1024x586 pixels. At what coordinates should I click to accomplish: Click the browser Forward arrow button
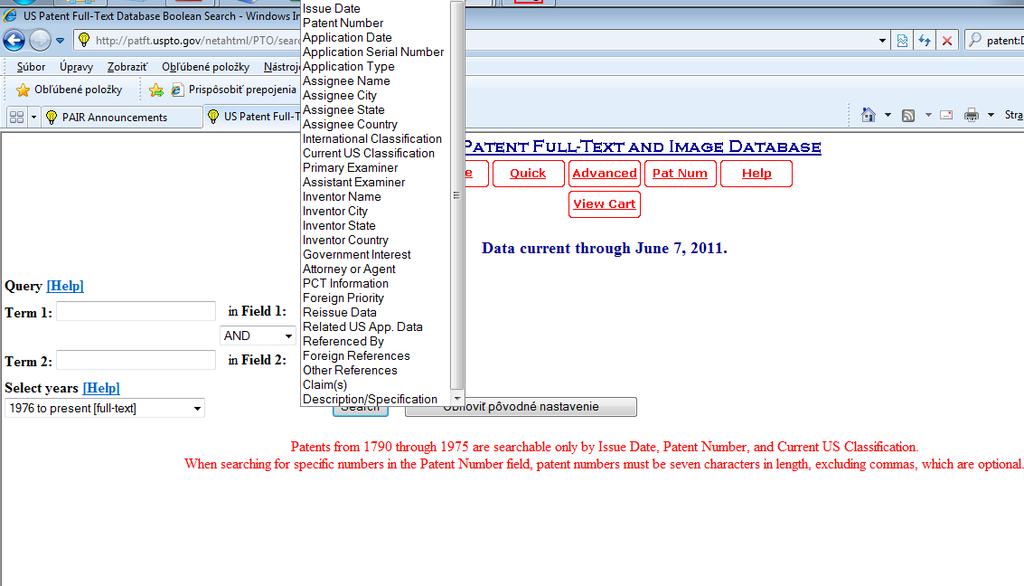40,41
